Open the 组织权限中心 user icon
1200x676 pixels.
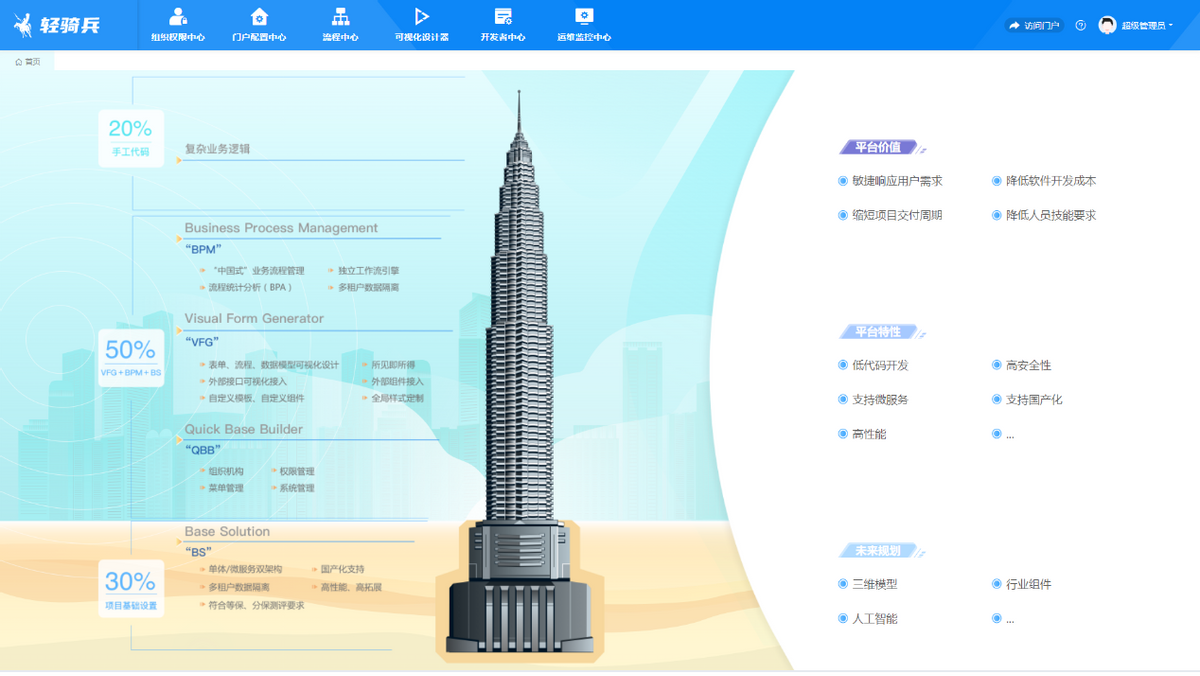[x=178, y=16]
